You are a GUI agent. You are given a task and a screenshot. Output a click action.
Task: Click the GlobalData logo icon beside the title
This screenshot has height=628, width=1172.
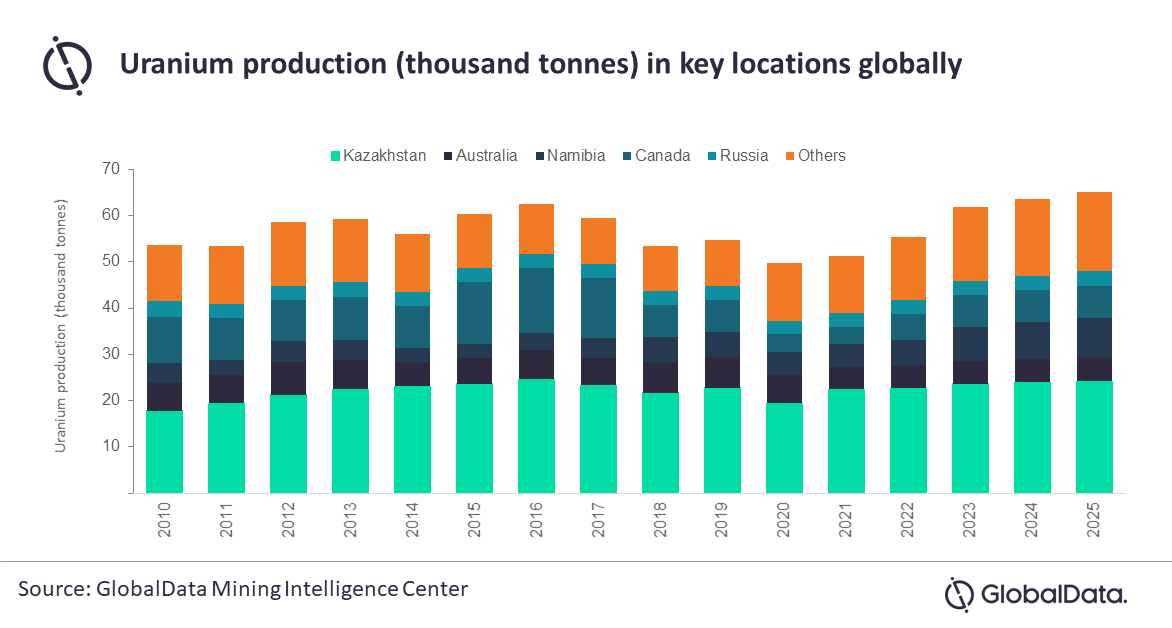pyautogui.click(x=67, y=64)
